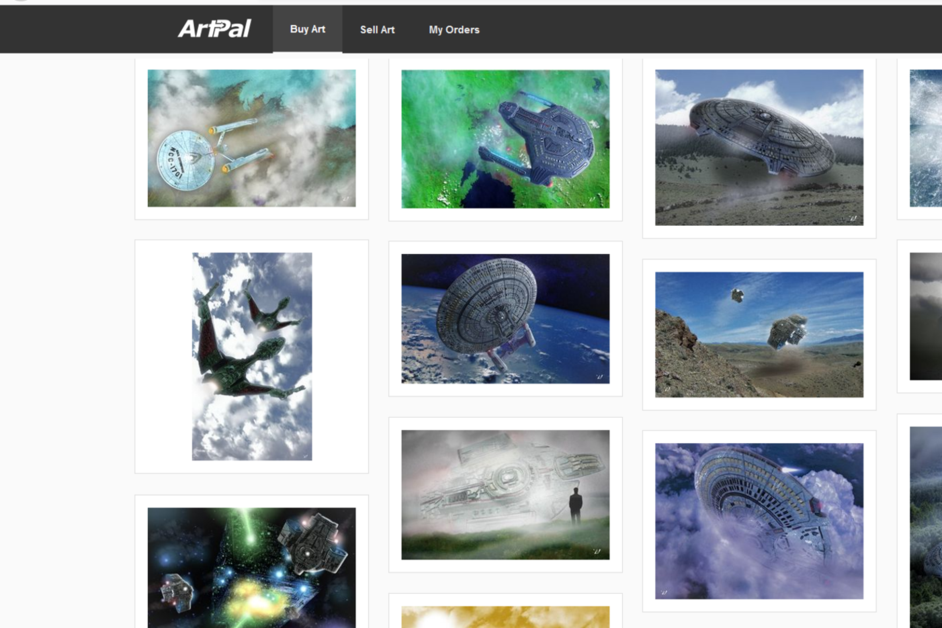Open the space battle with green beam artwork
The height and width of the screenshot is (628, 942).
point(252,568)
